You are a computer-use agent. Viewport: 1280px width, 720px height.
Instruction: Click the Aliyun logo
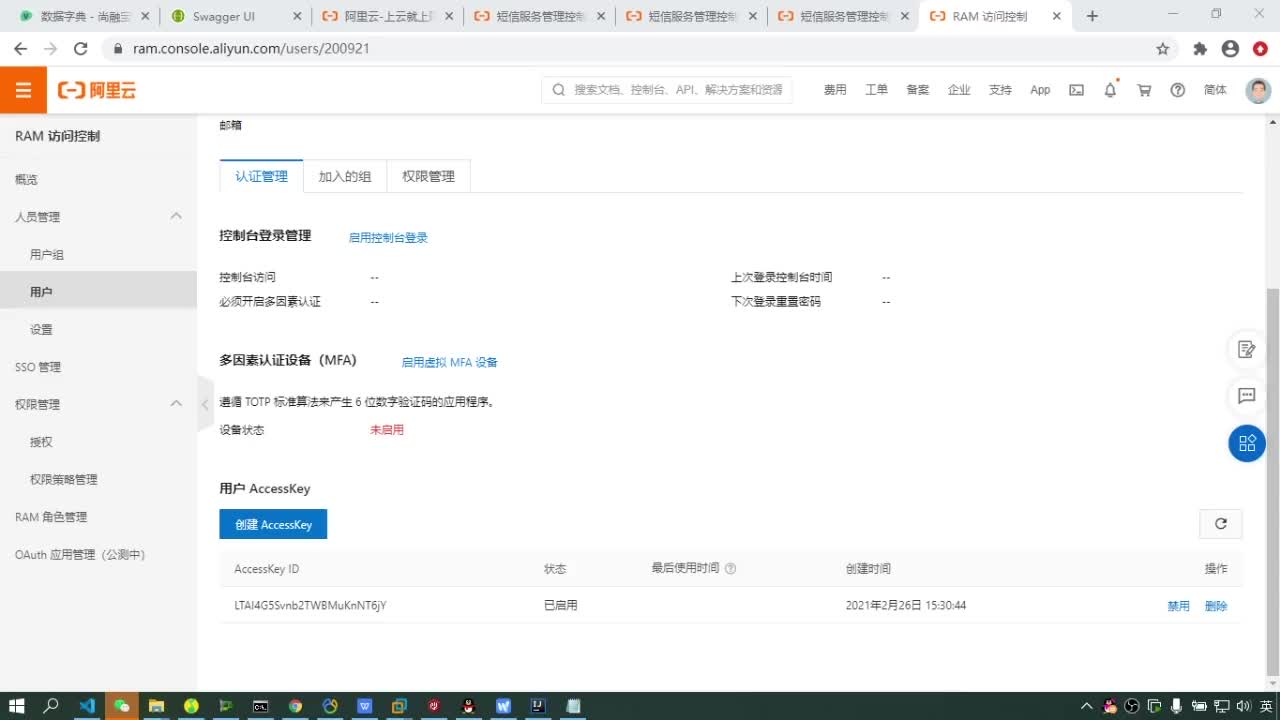97,90
